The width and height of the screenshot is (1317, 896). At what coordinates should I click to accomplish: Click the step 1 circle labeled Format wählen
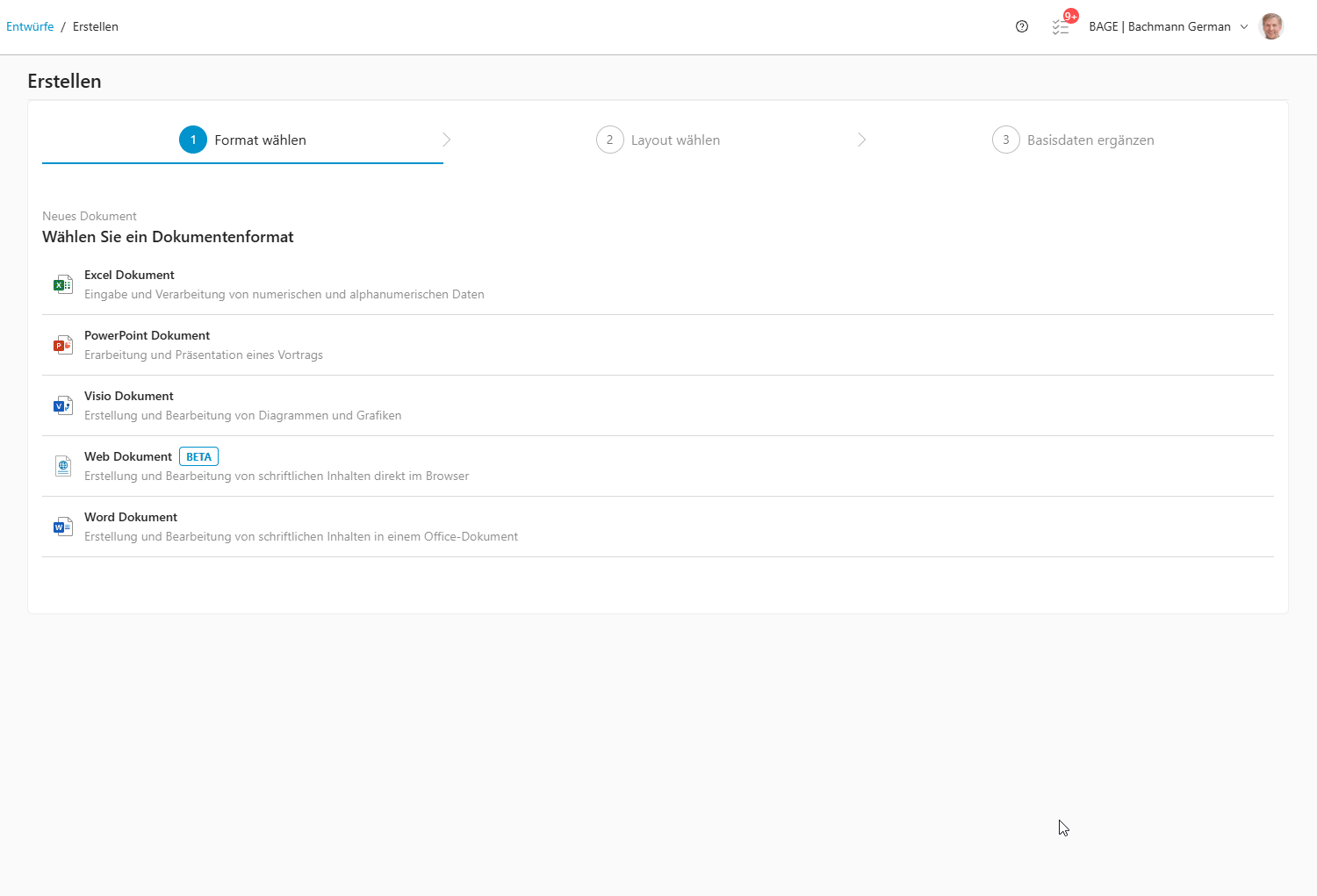click(x=193, y=140)
